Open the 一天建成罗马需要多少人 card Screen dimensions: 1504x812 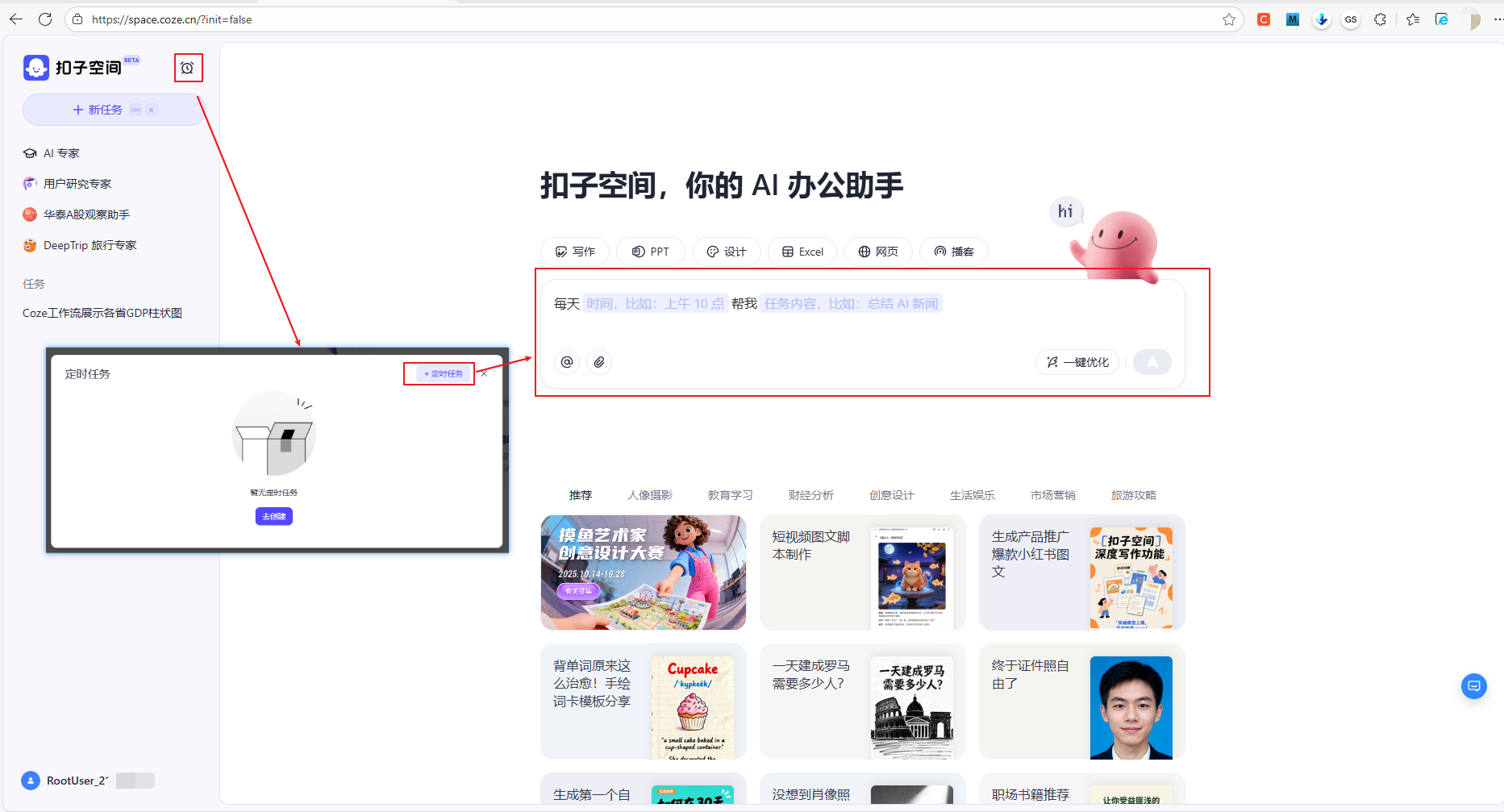click(x=863, y=702)
